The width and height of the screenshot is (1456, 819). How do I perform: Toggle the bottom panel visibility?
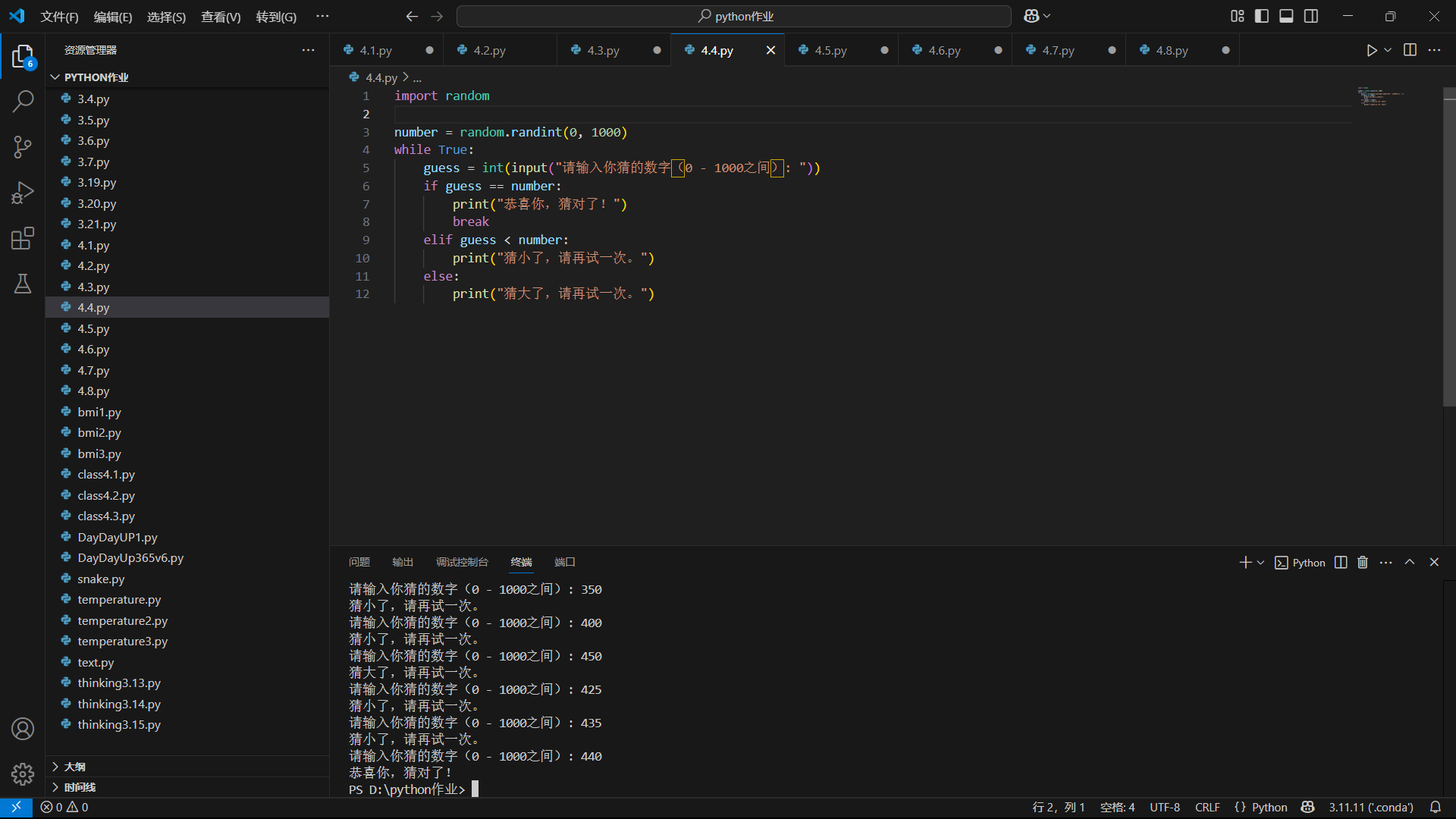coord(1286,16)
